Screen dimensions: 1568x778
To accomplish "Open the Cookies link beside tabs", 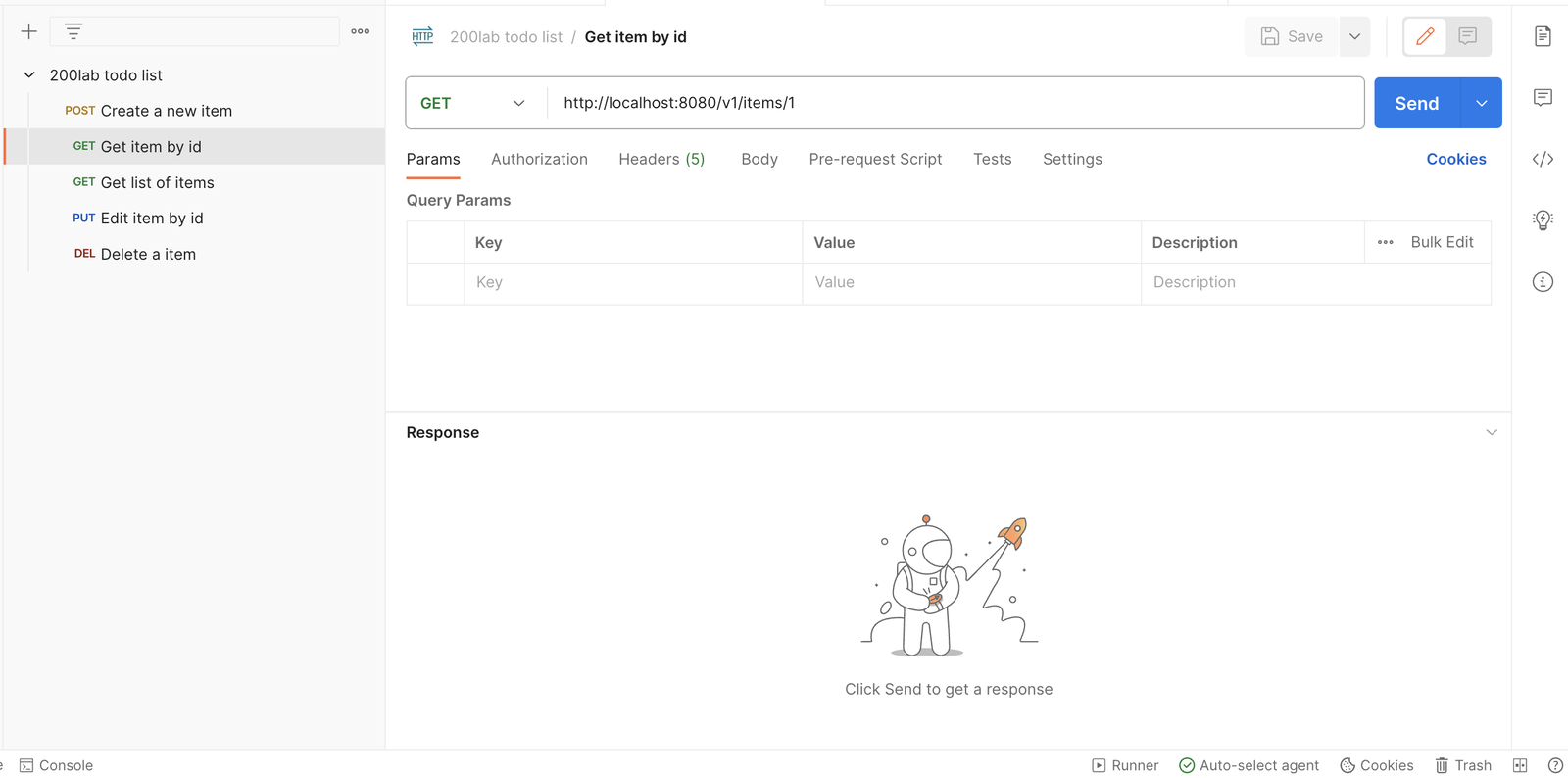I will (x=1456, y=159).
